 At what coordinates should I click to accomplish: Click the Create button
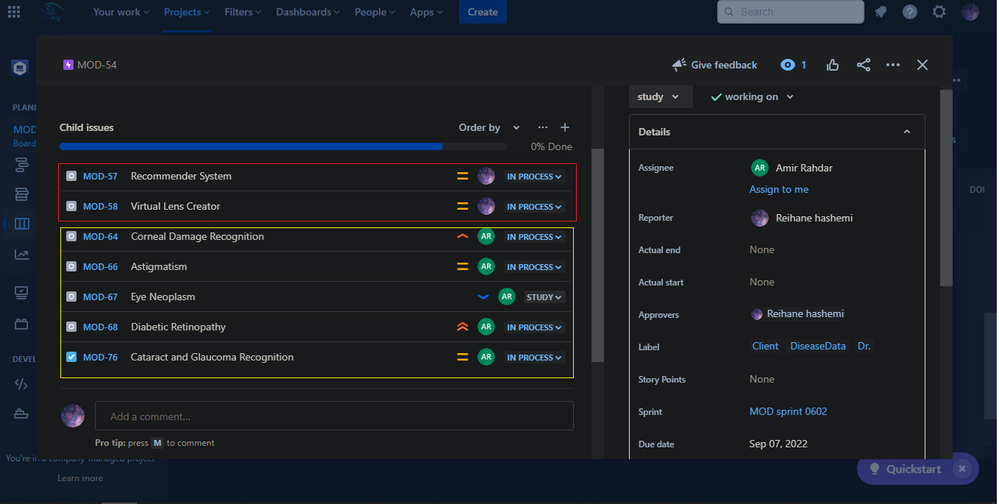click(x=482, y=12)
